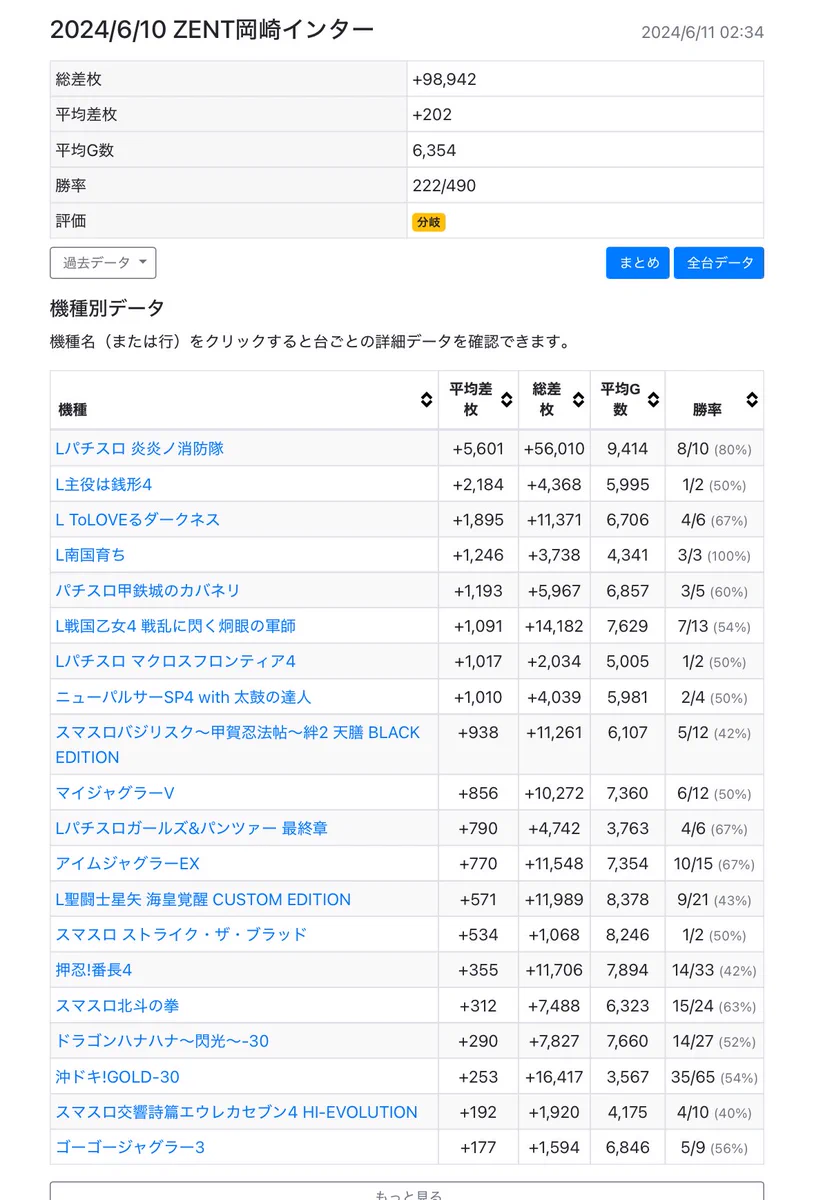Open 押忍!番長4 details
The image size is (814, 1200).
pyautogui.click(x=94, y=970)
